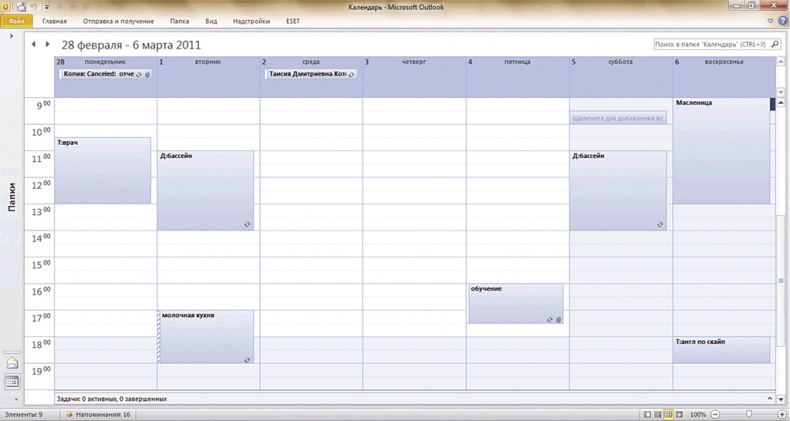Screen dimensions: 790x421
Task: Click the Undo icon in quick access toolbar
Action: point(34,6)
